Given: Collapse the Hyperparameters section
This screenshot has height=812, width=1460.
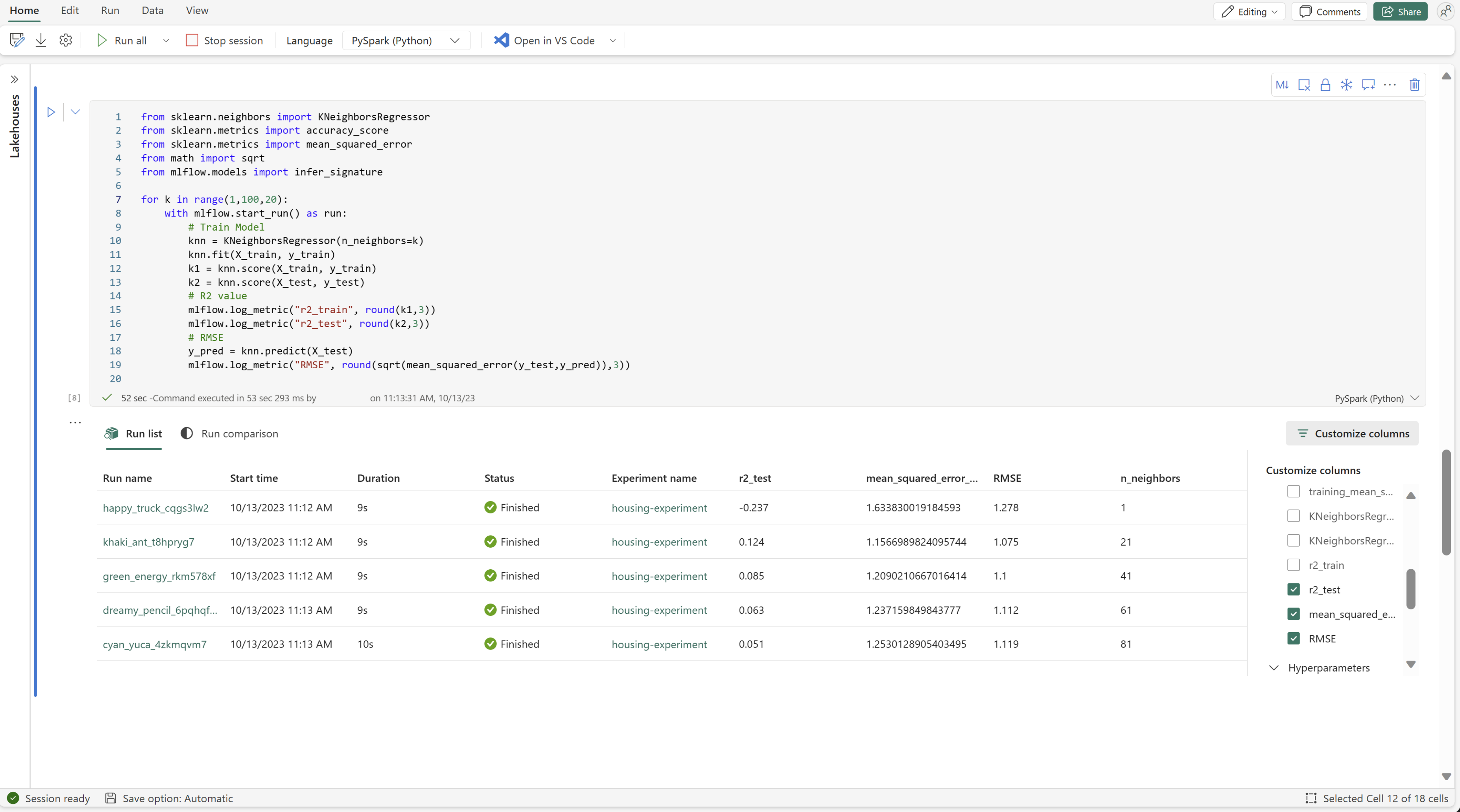Looking at the screenshot, I should pyautogui.click(x=1273, y=667).
